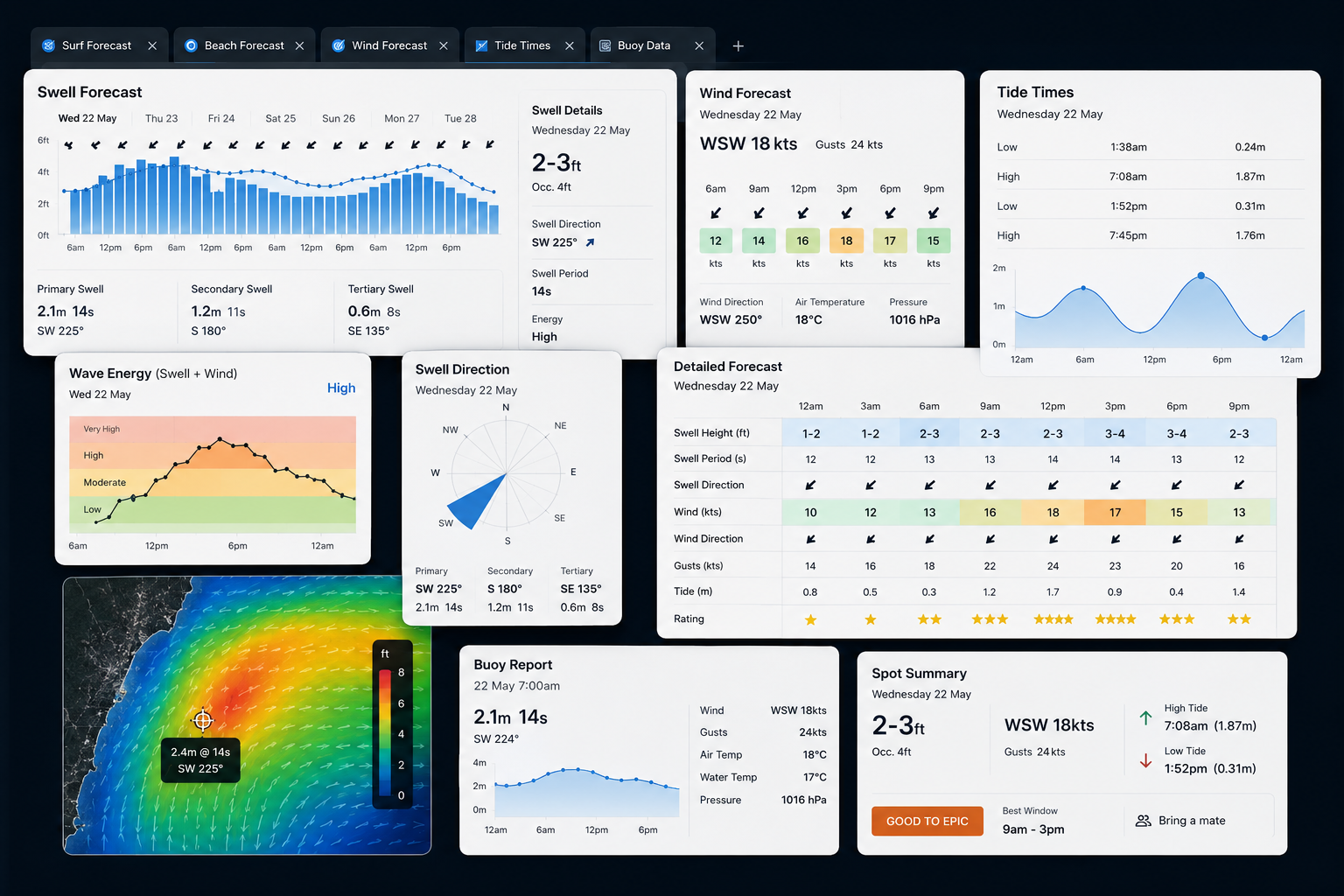The width and height of the screenshot is (1344, 896).
Task: Click the 12am single star rating
Action: click(811, 619)
